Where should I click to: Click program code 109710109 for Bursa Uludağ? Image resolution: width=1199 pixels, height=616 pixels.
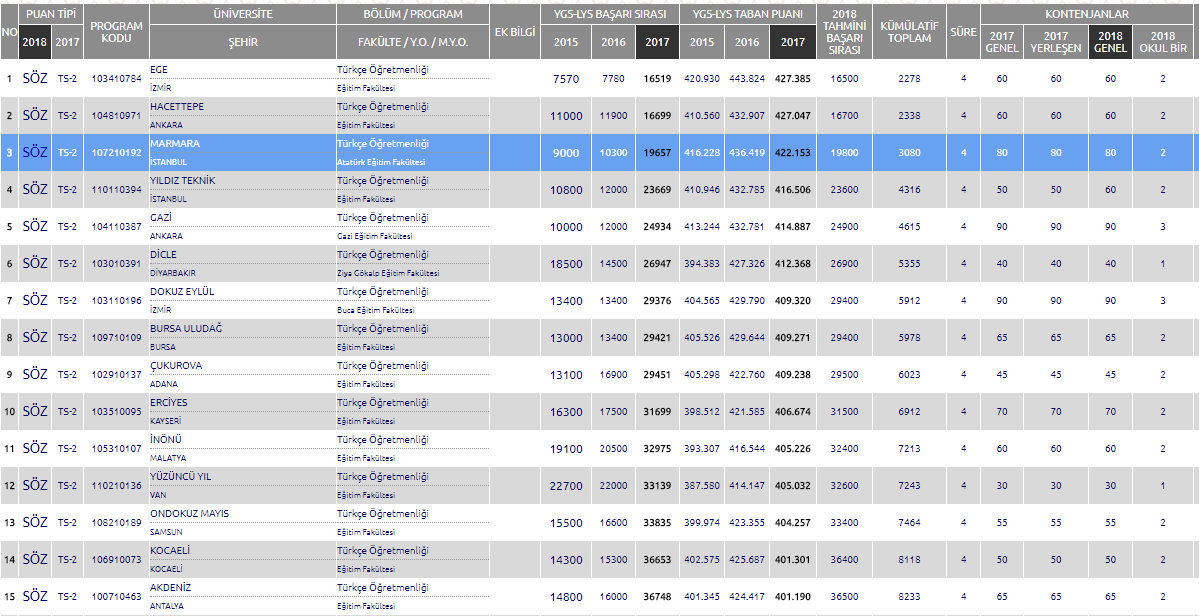click(117, 338)
